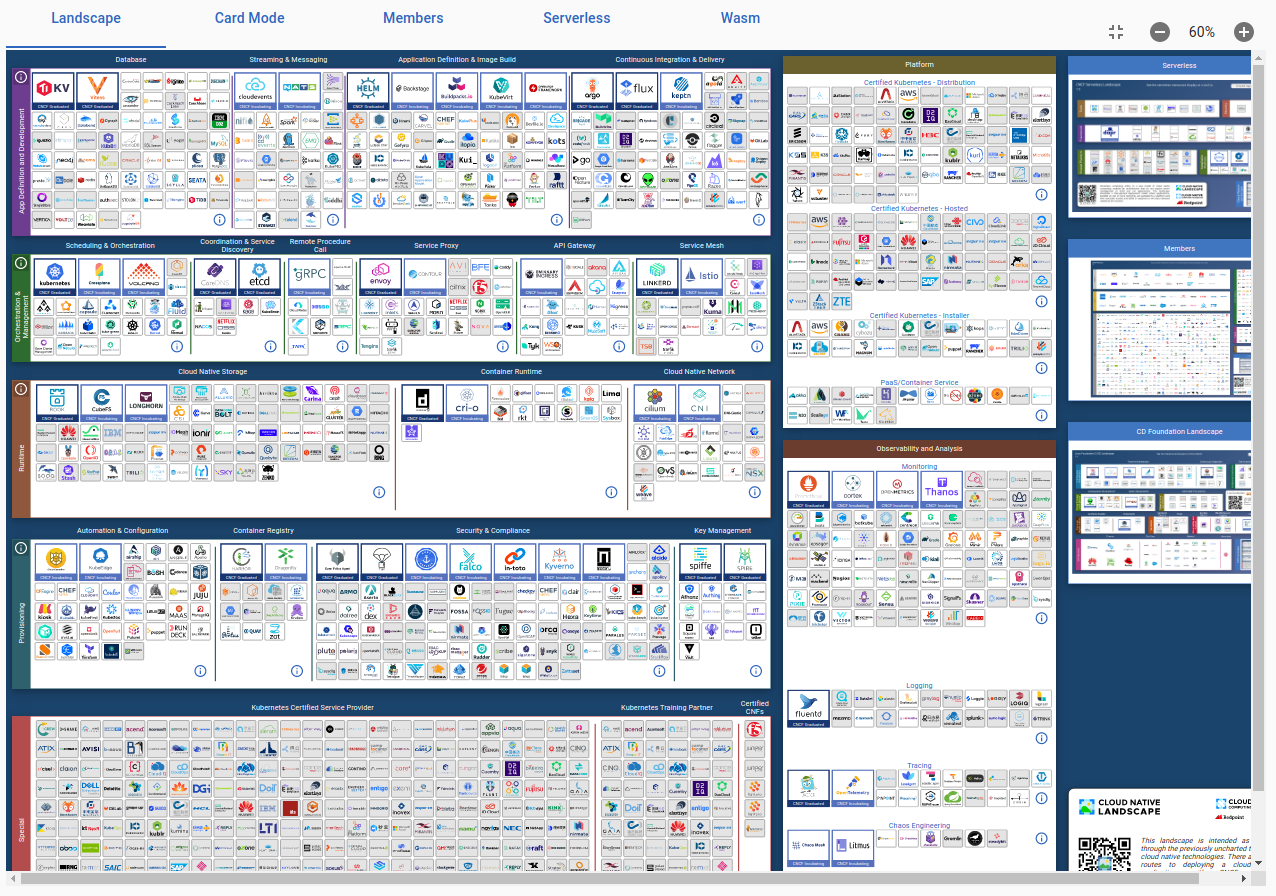Screen dimensions: 1276x896
Task: Select the Longhorn storage card
Action: pos(145,403)
